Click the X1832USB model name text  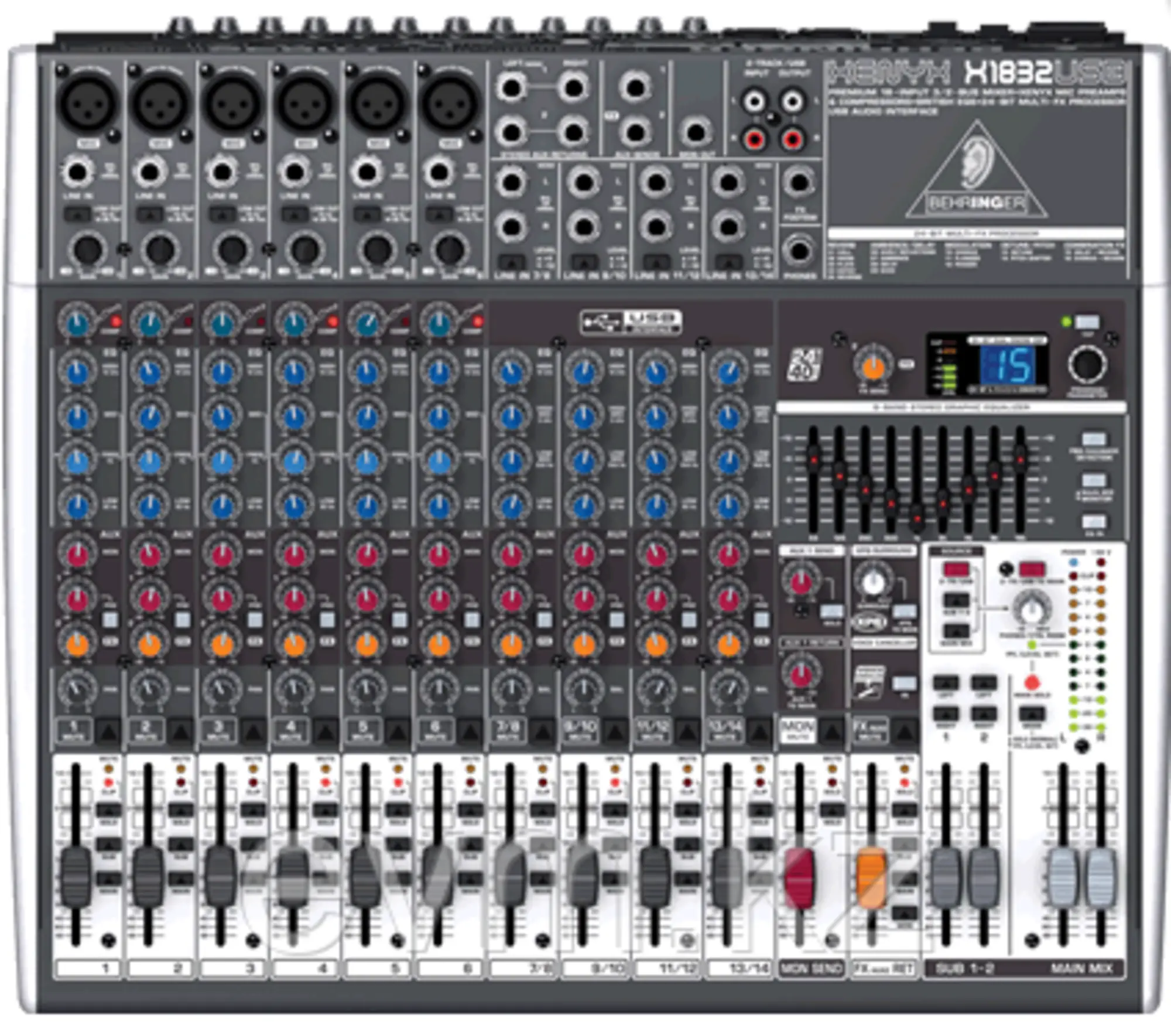pos(1044,74)
